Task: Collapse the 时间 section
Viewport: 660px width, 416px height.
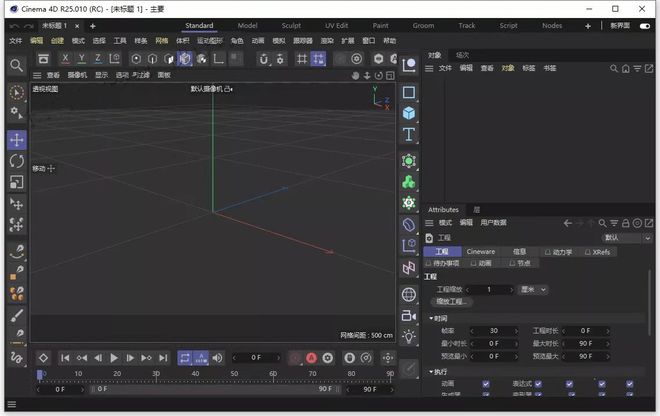Action: tap(432, 318)
